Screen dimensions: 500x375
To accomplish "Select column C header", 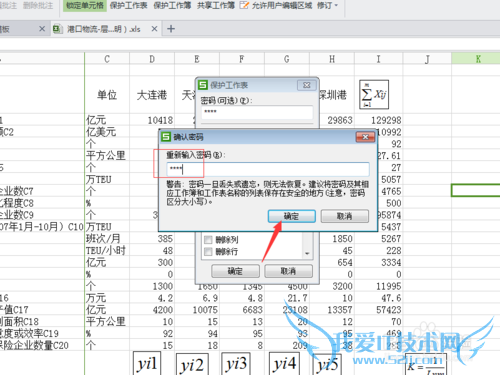I will (107, 59).
